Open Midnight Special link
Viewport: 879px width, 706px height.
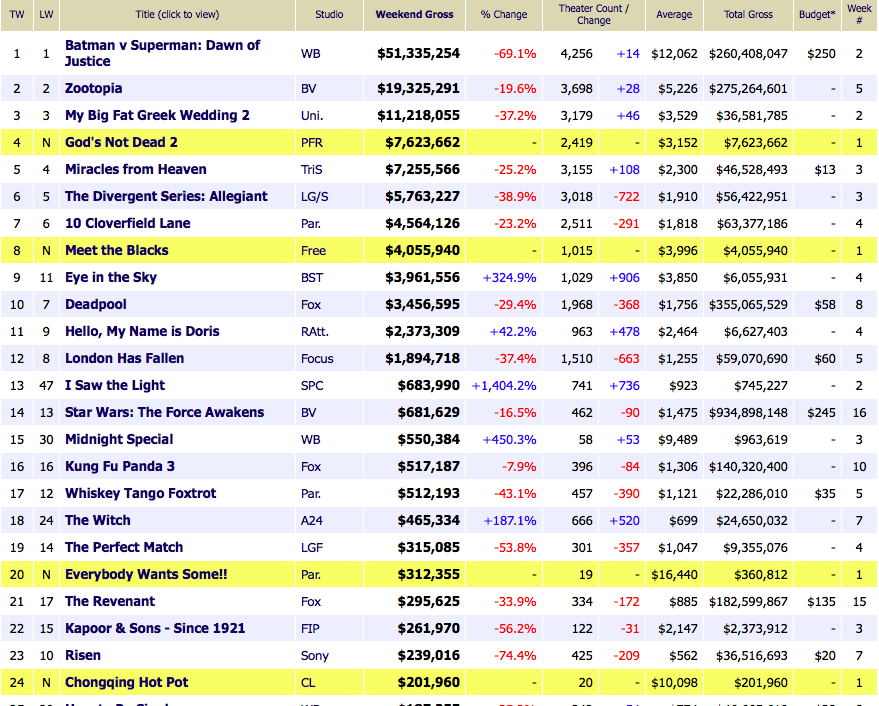click(119, 439)
